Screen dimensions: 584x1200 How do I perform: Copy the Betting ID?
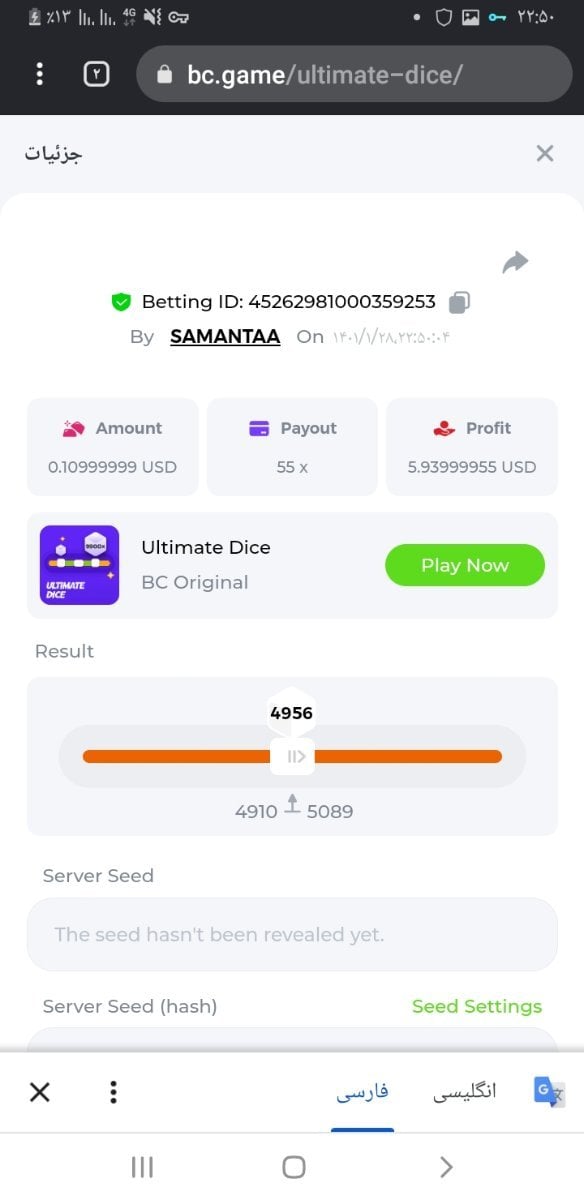click(459, 301)
